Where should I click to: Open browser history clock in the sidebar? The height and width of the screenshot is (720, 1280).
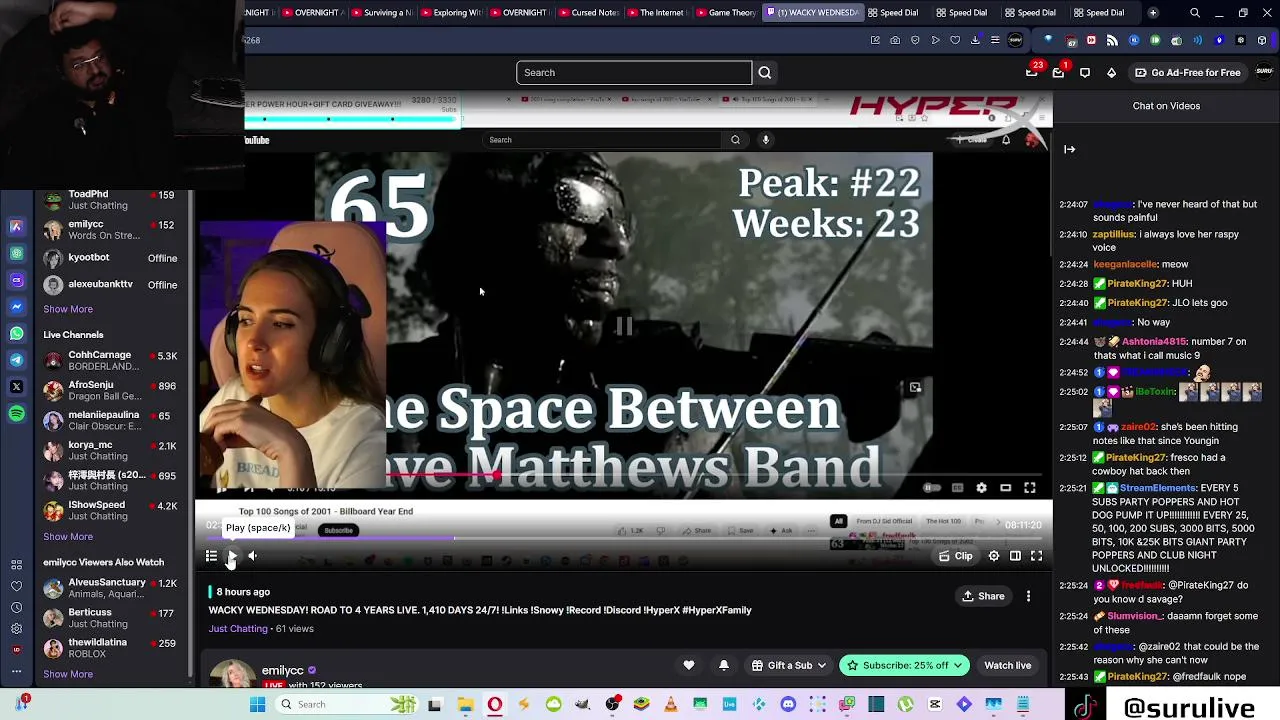pos(17,607)
